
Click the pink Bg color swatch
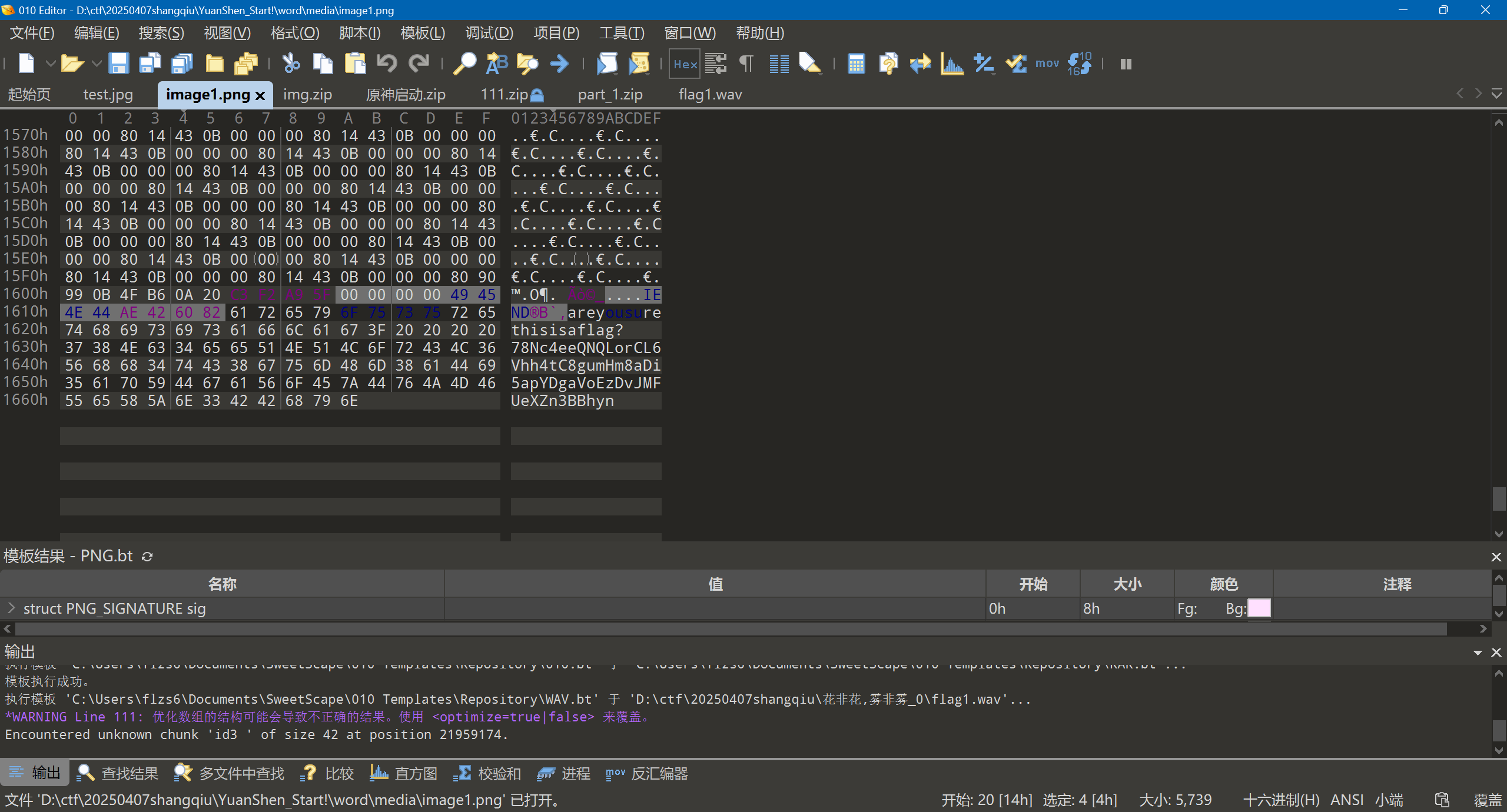pos(1259,608)
